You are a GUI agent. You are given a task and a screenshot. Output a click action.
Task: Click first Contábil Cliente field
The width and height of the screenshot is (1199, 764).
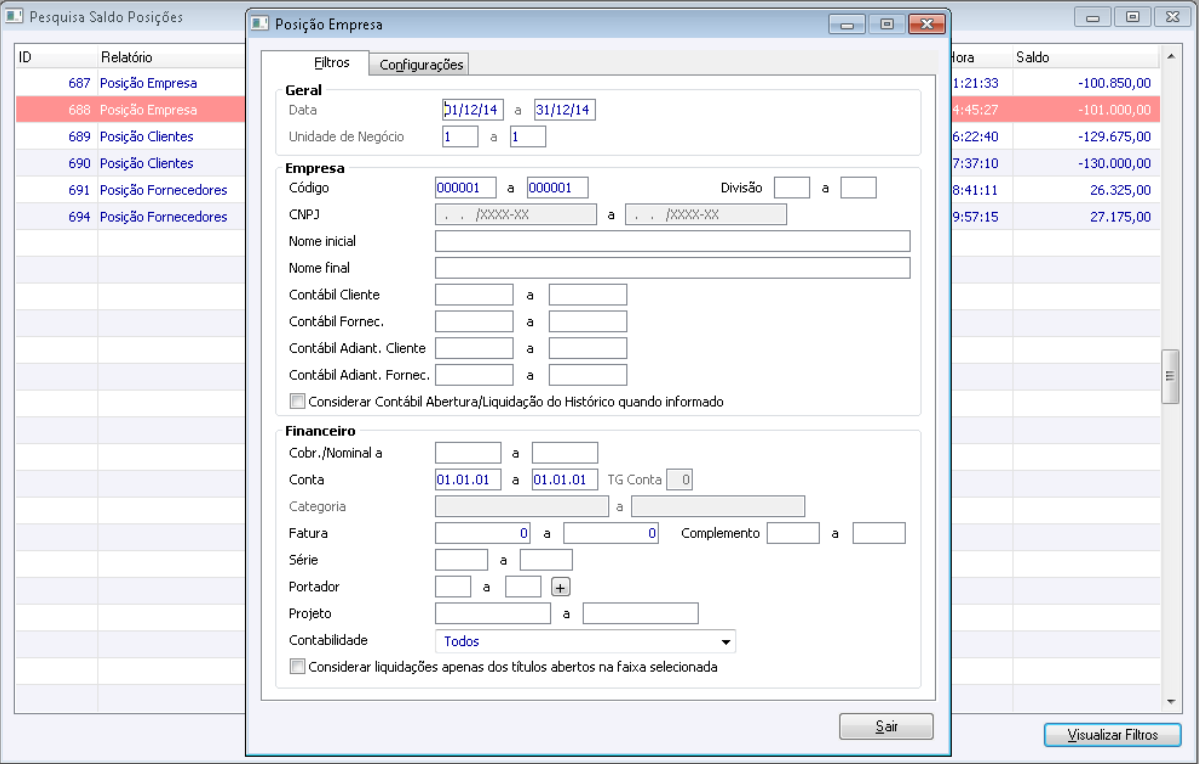tap(474, 295)
